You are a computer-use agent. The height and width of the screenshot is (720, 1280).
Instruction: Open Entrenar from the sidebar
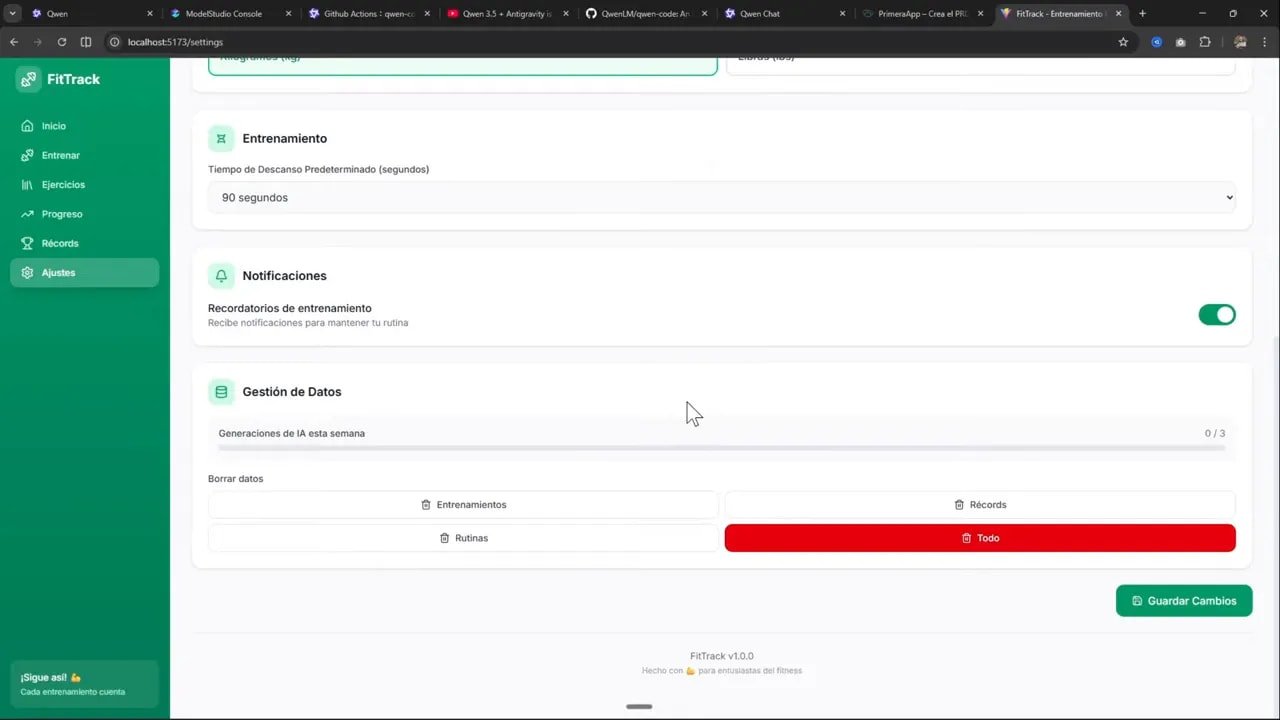click(28, 155)
